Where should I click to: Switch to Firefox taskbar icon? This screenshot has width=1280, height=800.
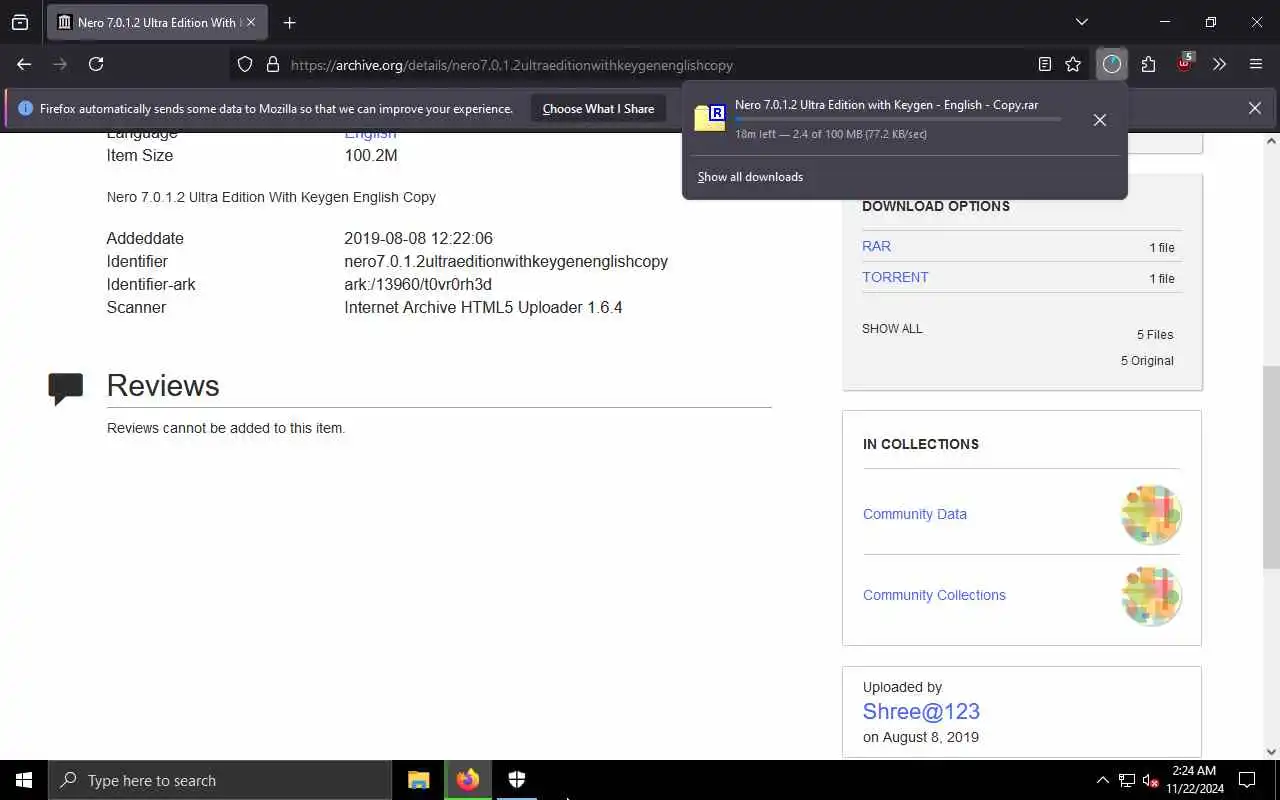(x=468, y=780)
